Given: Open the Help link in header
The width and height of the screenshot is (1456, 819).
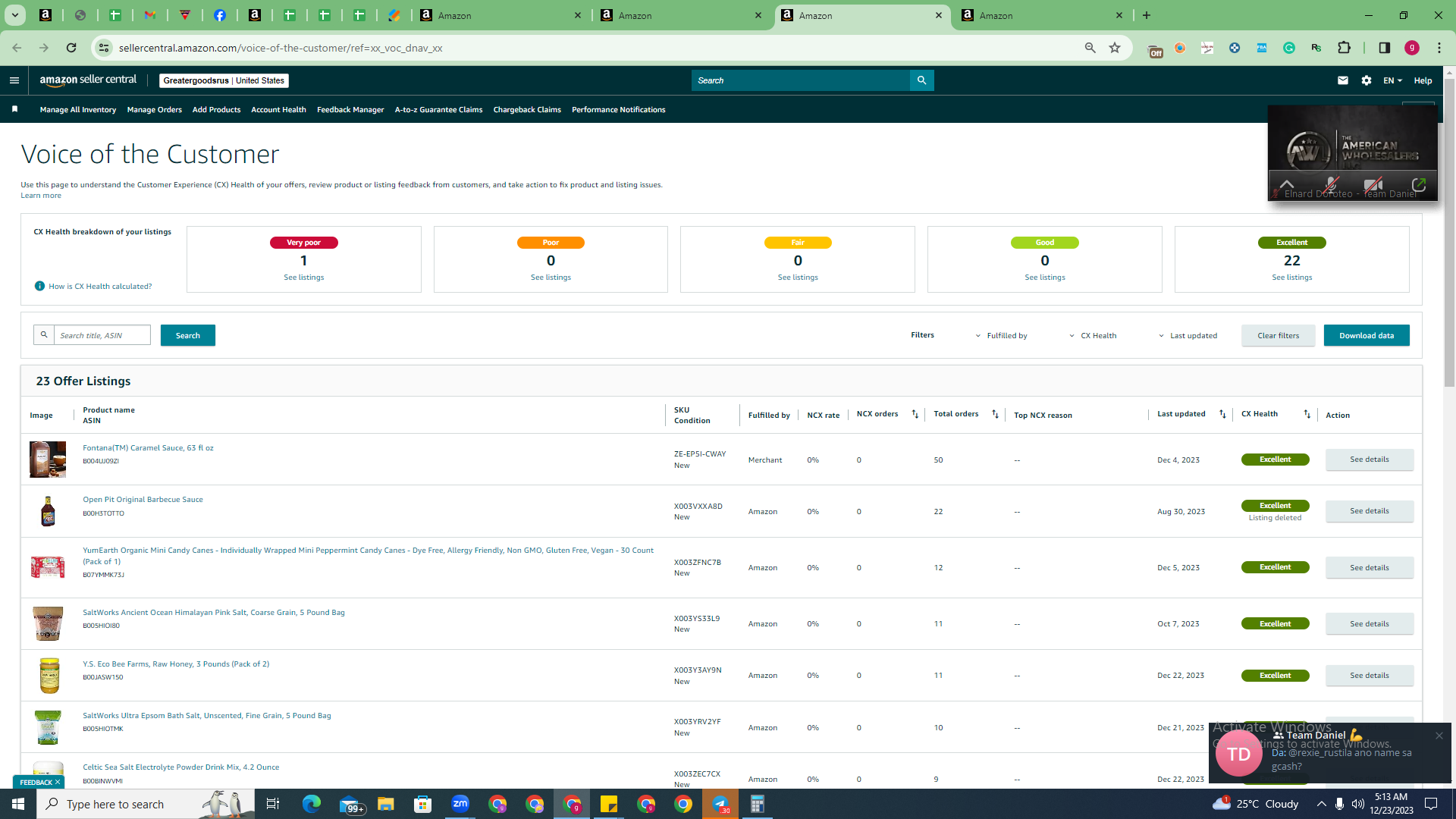Looking at the screenshot, I should (x=1423, y=80).
